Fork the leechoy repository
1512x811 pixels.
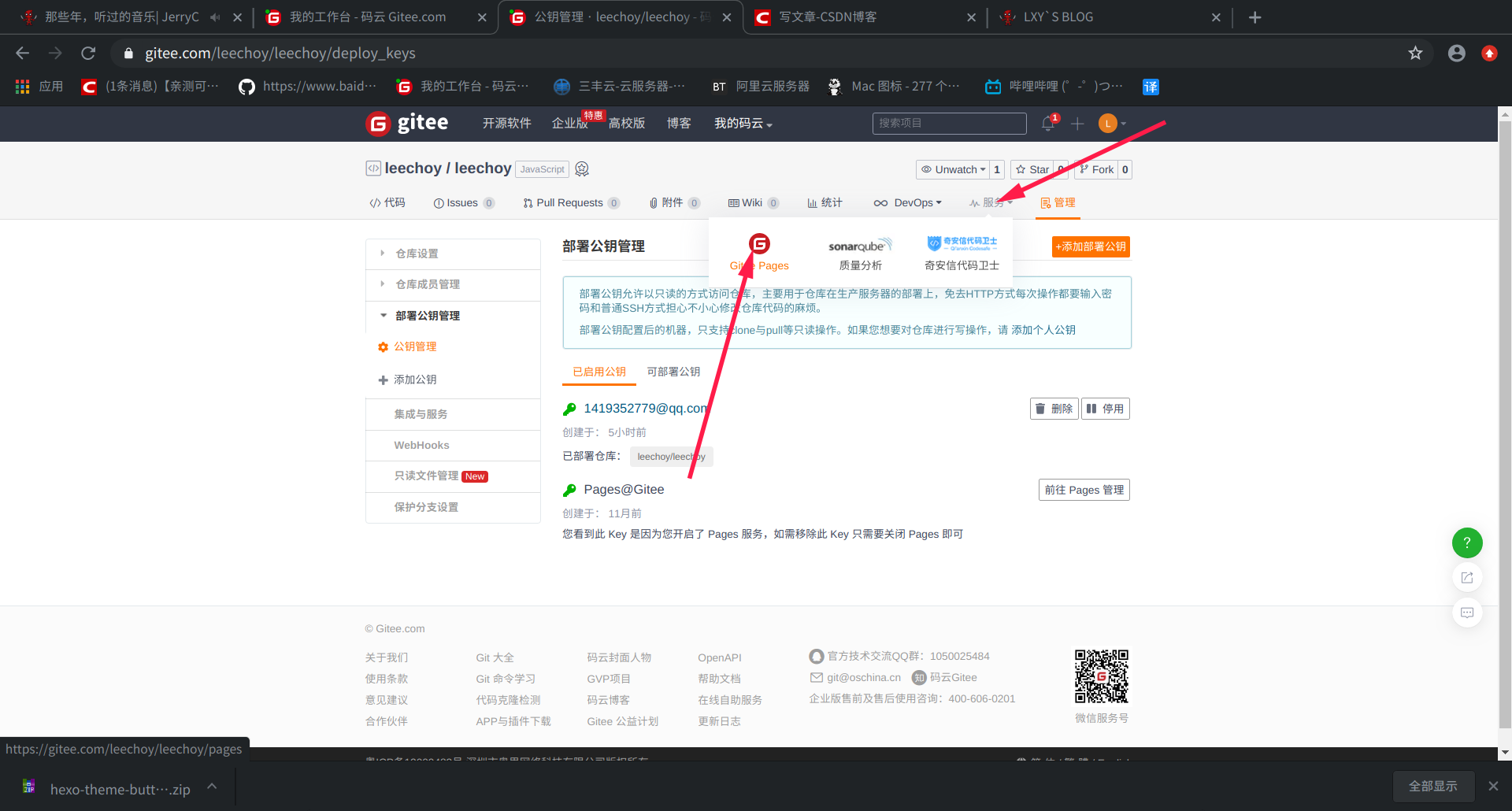[1096, 169]
